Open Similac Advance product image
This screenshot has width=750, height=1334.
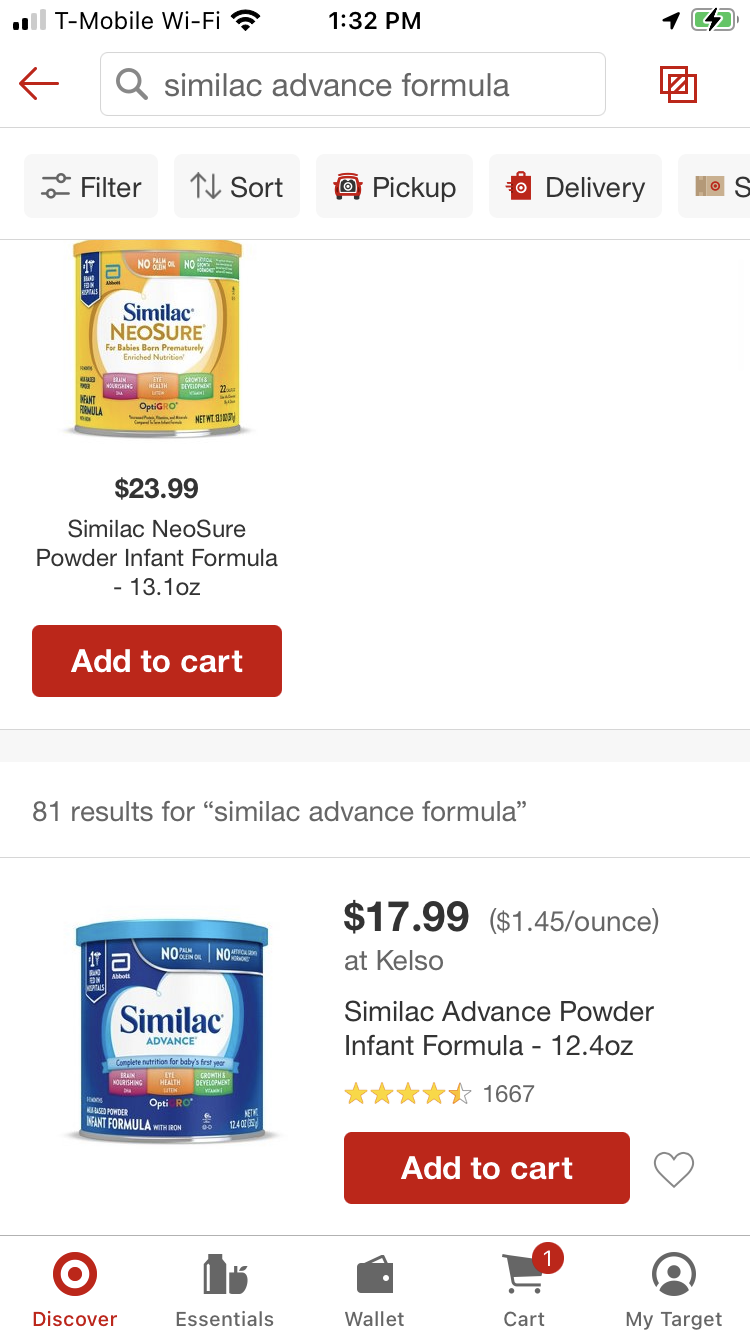pos(171,1032)
